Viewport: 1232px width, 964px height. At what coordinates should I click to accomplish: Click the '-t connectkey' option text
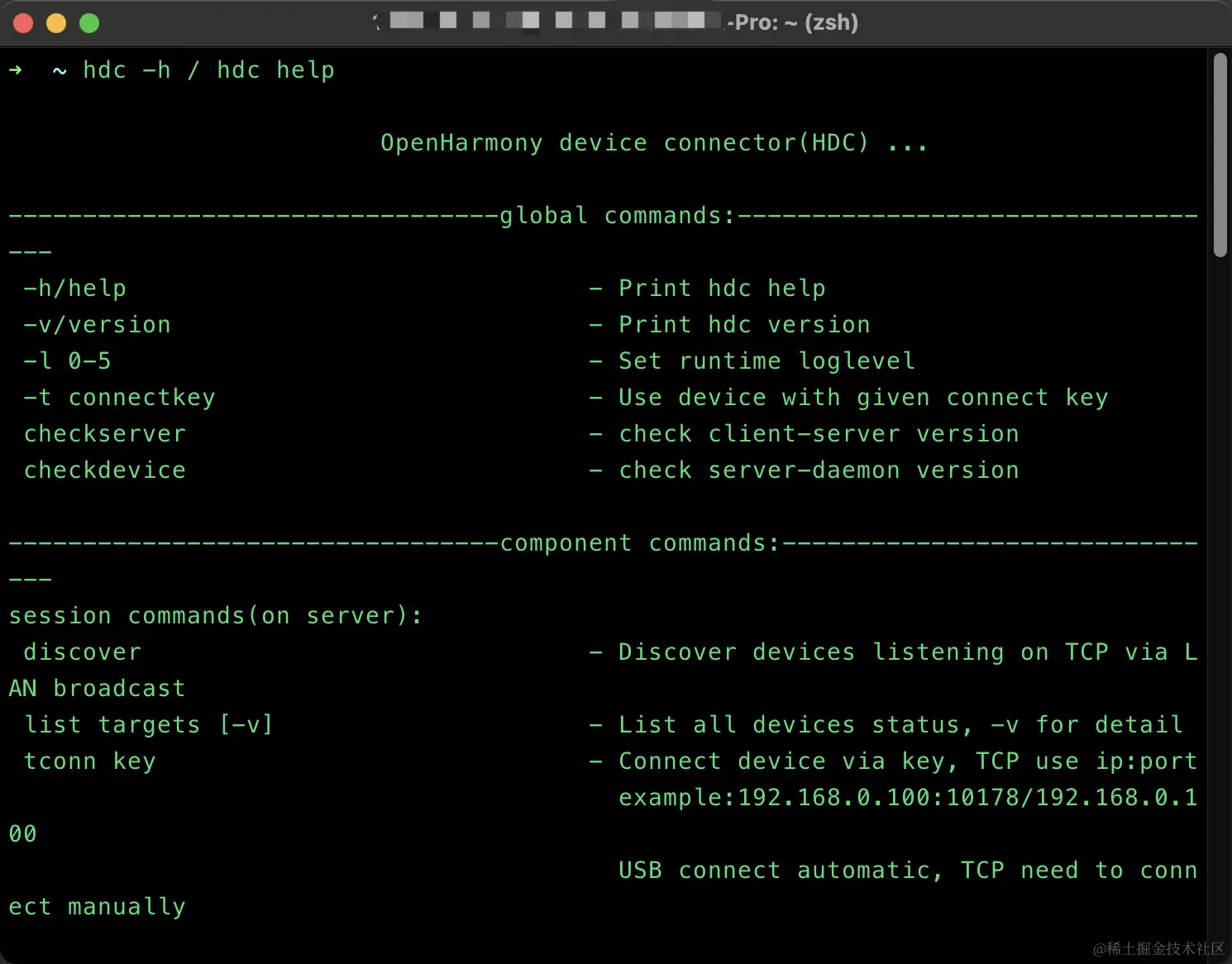120,398
